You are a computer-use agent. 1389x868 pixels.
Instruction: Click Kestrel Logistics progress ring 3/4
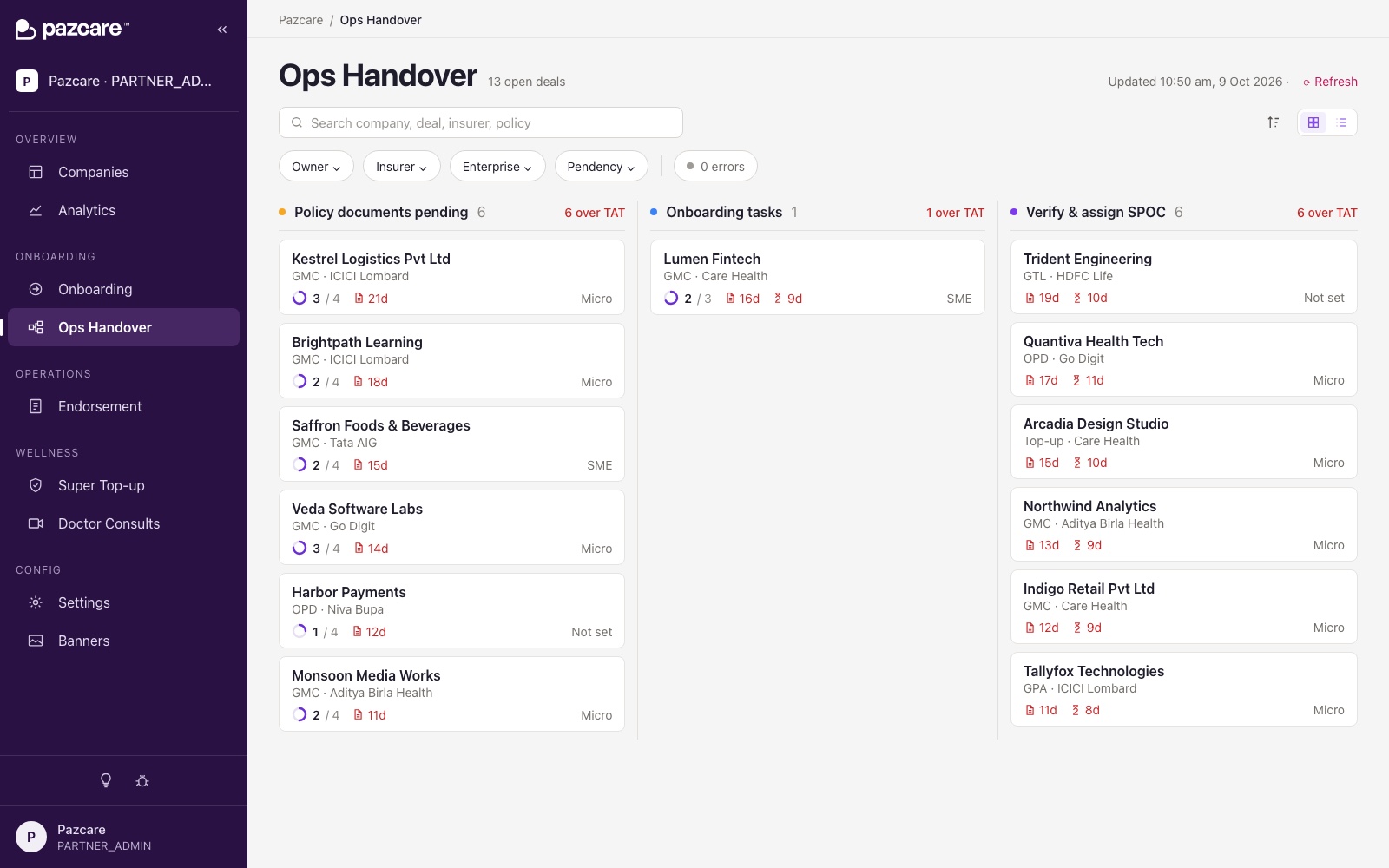(300, 298)
